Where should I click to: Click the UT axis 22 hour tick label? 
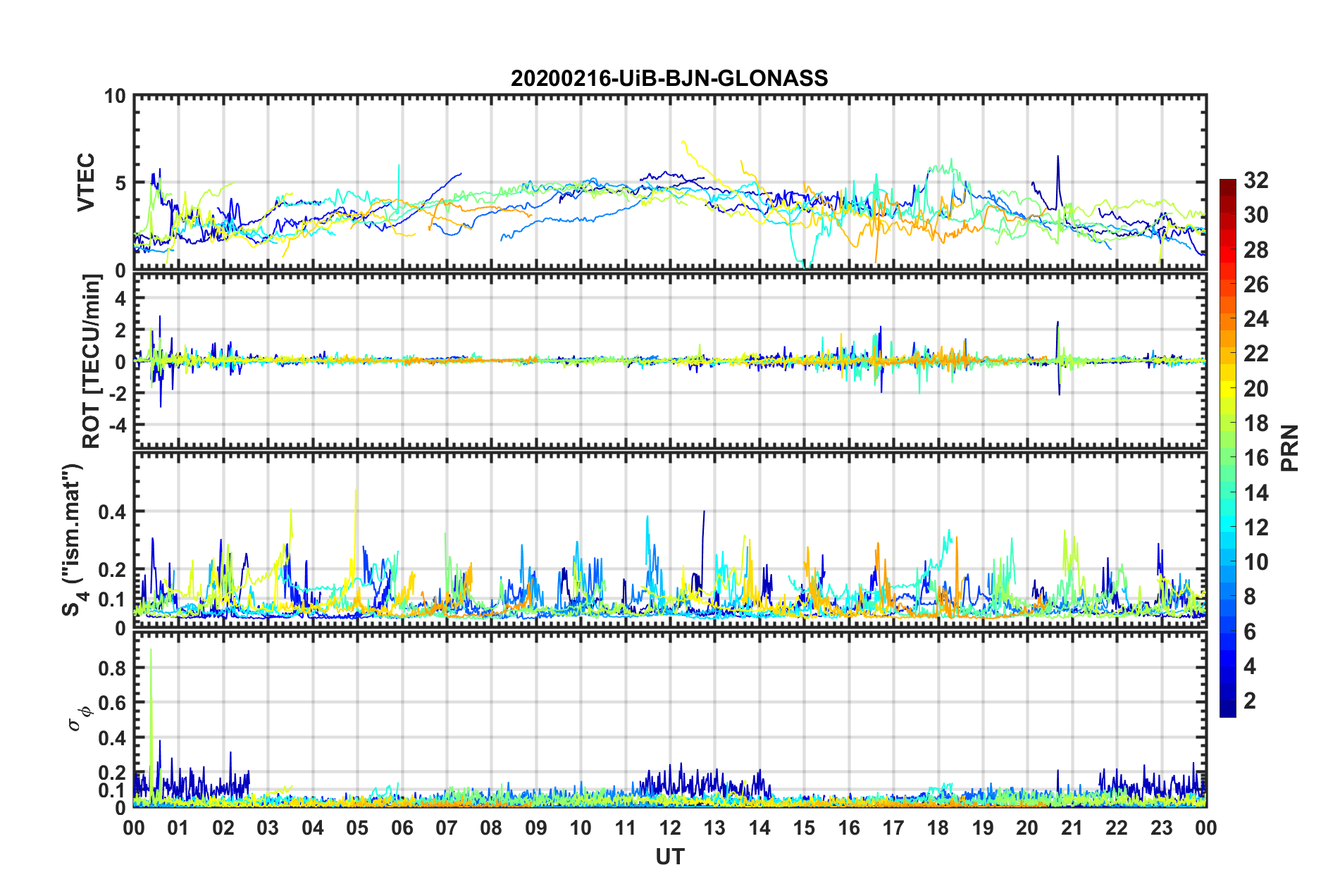pyautogui.click(x=1117, y=828)
